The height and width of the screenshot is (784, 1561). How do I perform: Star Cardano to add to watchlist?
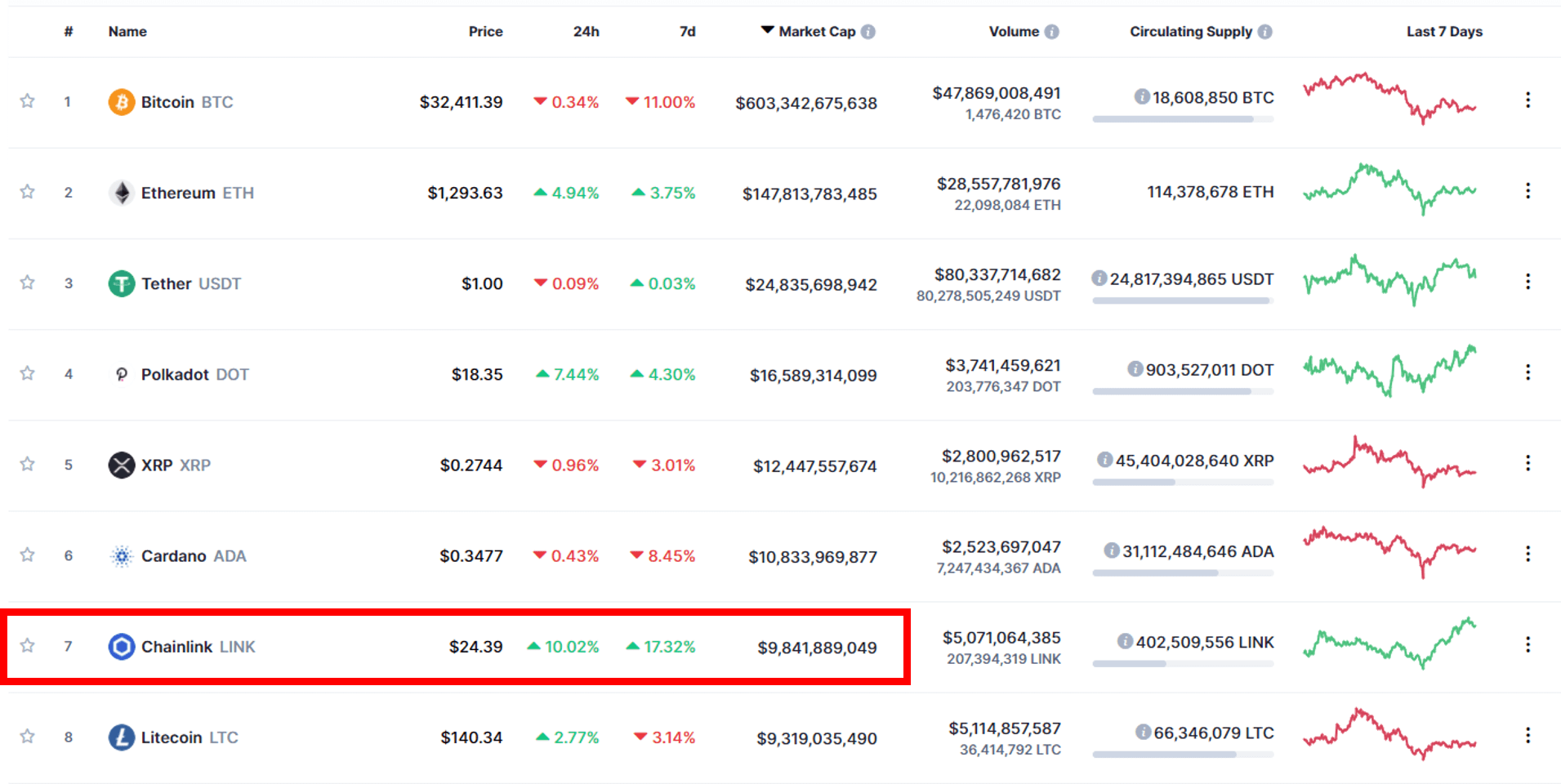point(27,555)
